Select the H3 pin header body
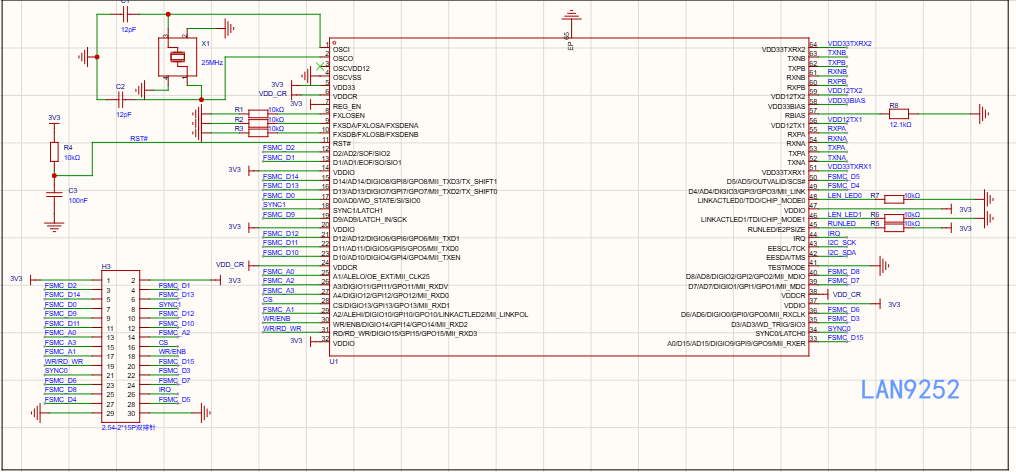 tap(121, 347)
